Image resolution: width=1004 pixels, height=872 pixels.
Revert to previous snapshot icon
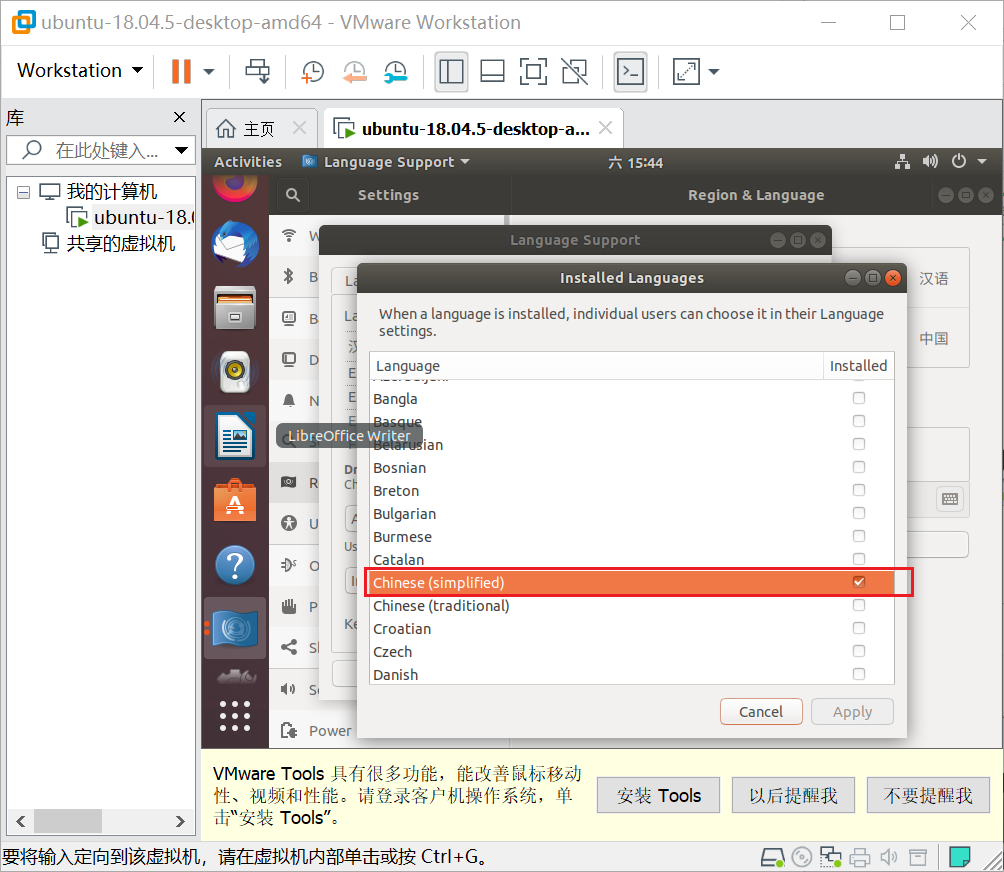354,72
